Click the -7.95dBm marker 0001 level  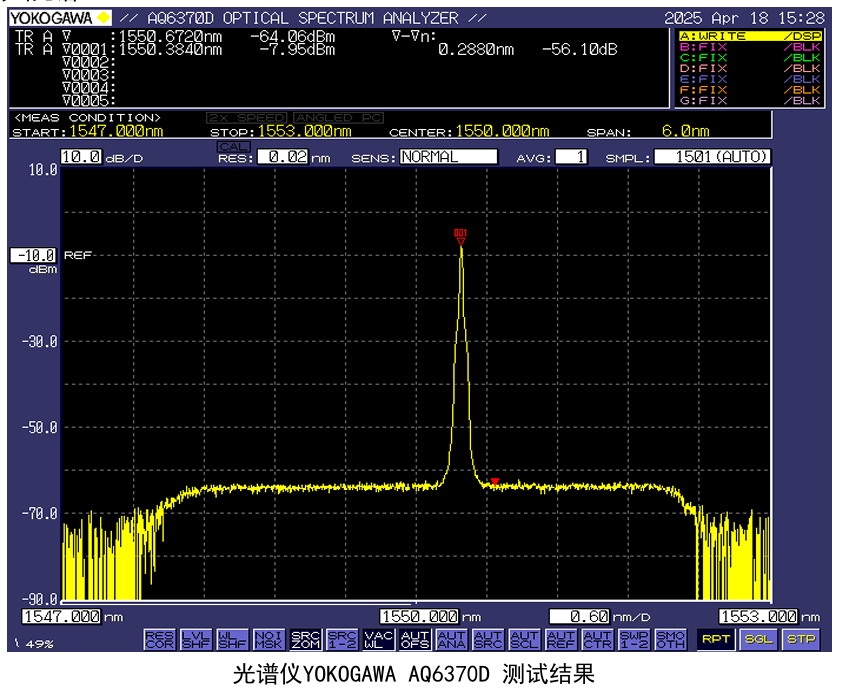297,50
